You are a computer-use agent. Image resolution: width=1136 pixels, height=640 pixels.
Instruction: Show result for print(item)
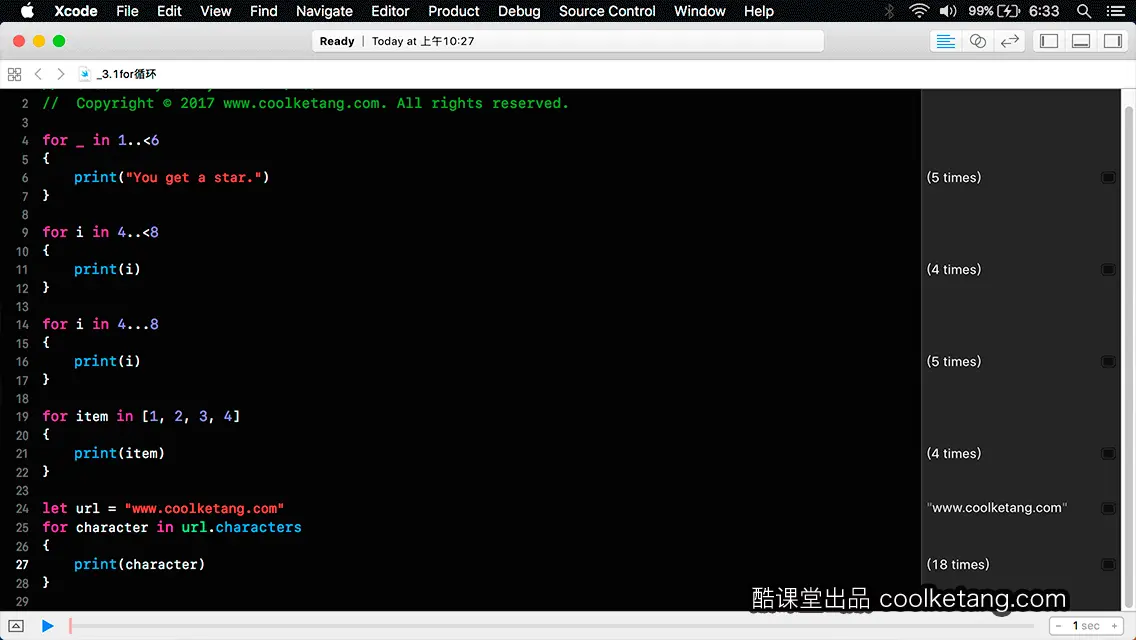pos(1108,454)
